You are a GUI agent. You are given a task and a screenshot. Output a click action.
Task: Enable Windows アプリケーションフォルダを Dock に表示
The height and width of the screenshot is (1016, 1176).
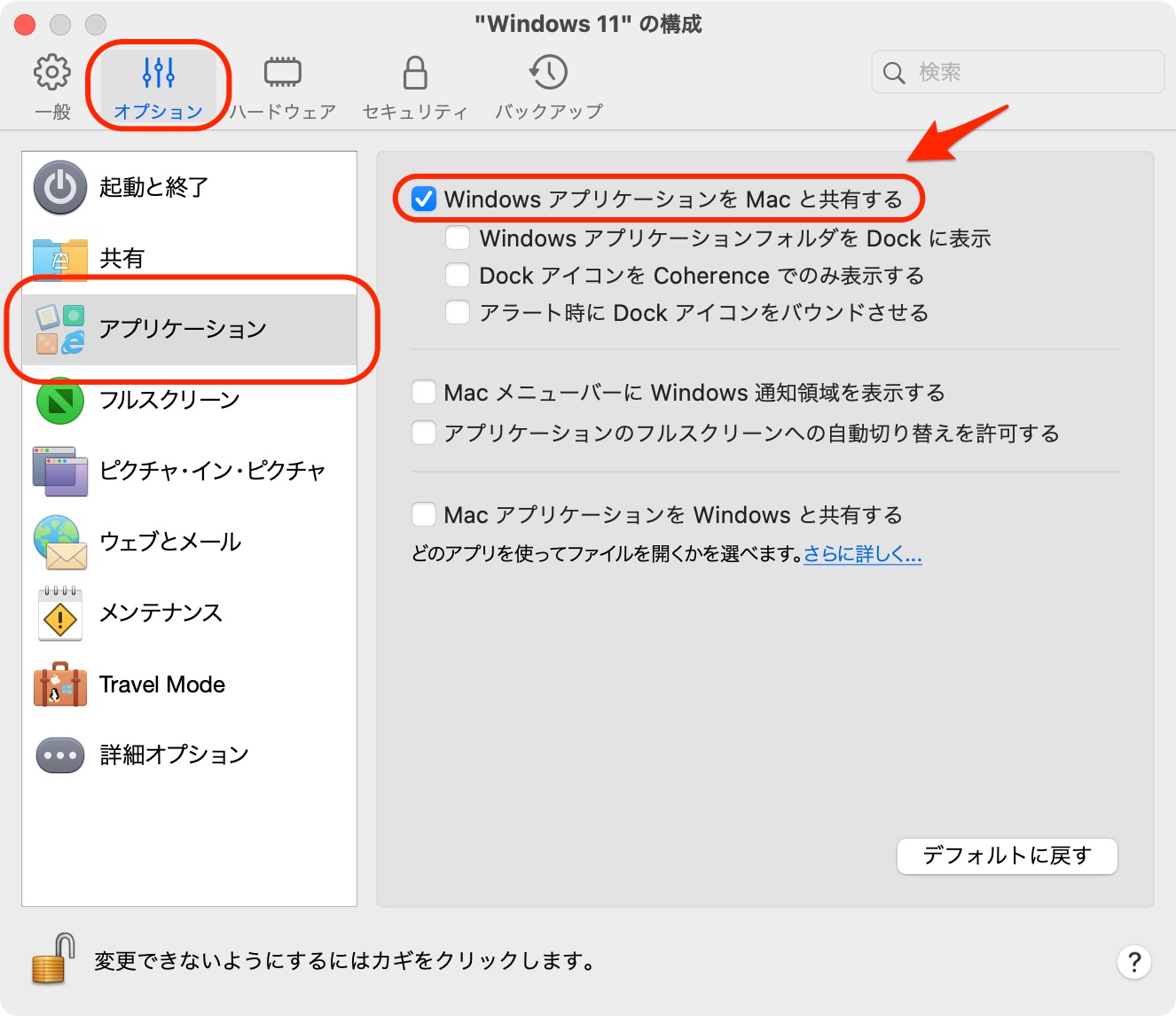458,238
